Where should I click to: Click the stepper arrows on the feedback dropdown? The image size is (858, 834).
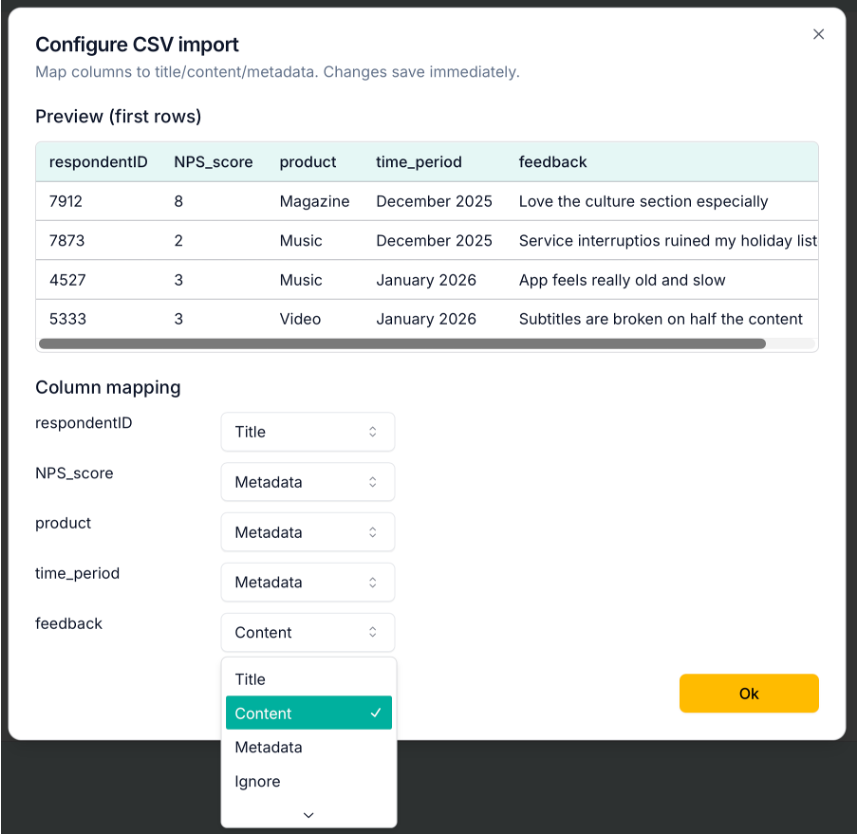[x=371, y=632]
